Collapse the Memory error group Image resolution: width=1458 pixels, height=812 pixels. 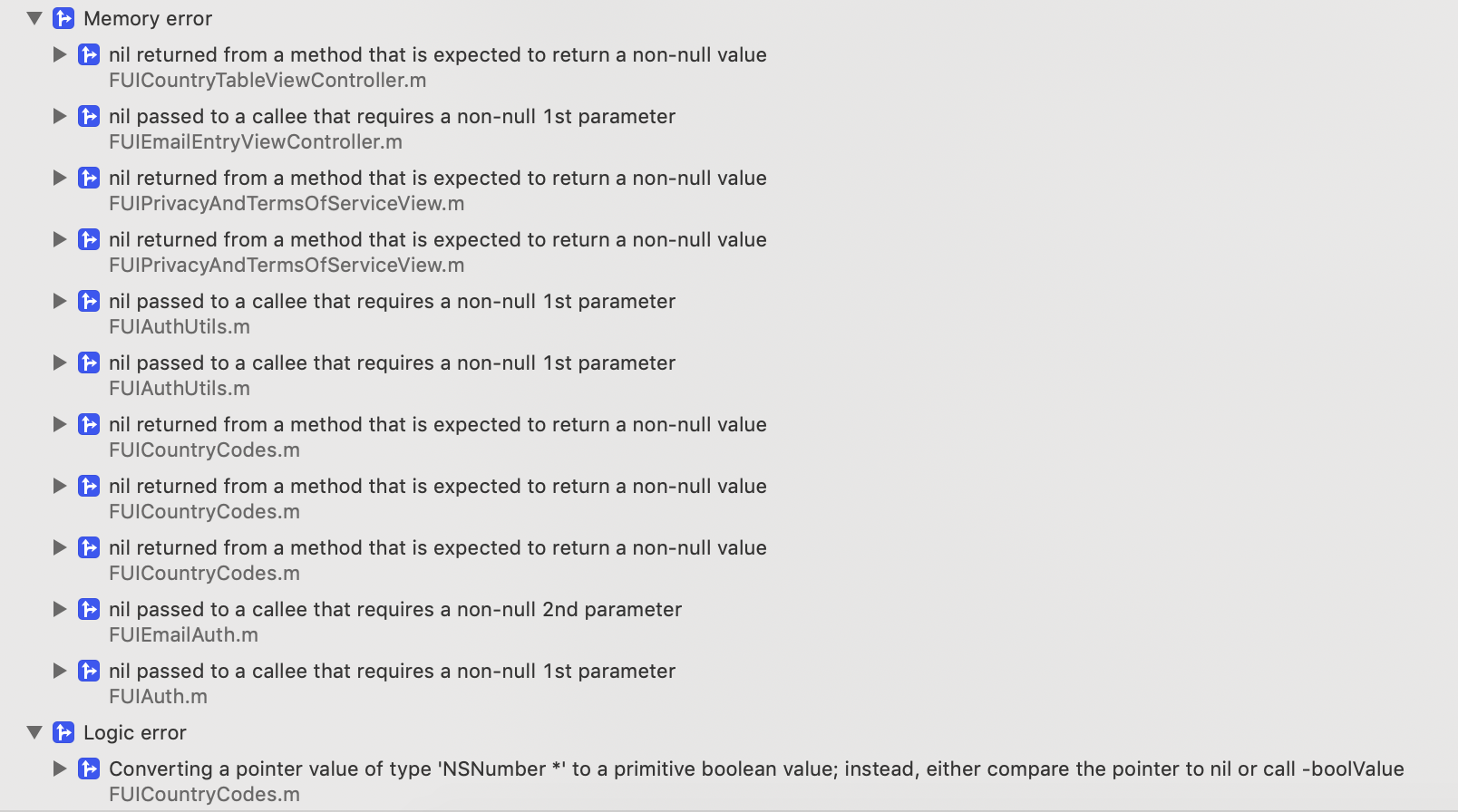click(x=34, y=18)
